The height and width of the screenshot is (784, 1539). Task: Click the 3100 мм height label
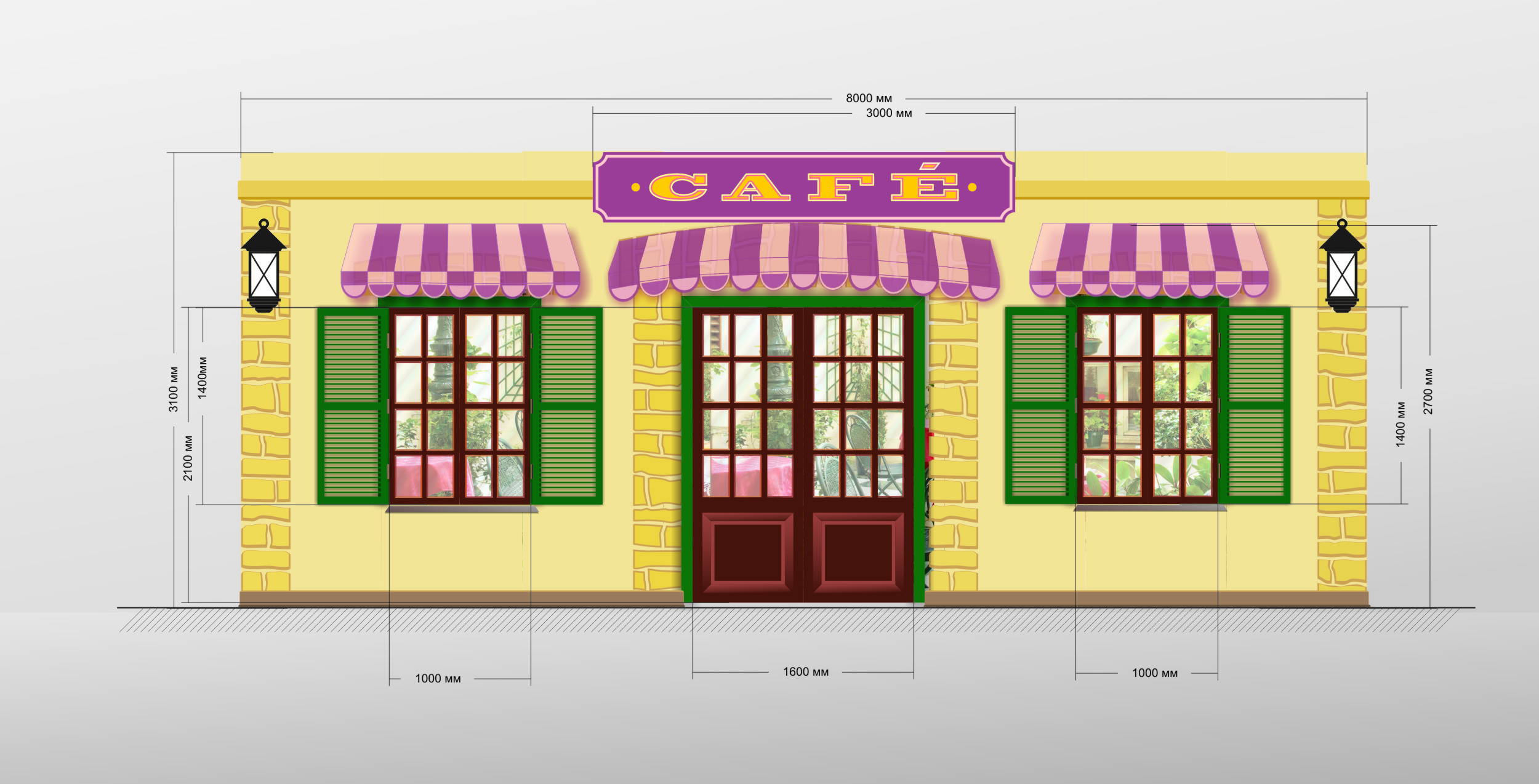point(174,389)
